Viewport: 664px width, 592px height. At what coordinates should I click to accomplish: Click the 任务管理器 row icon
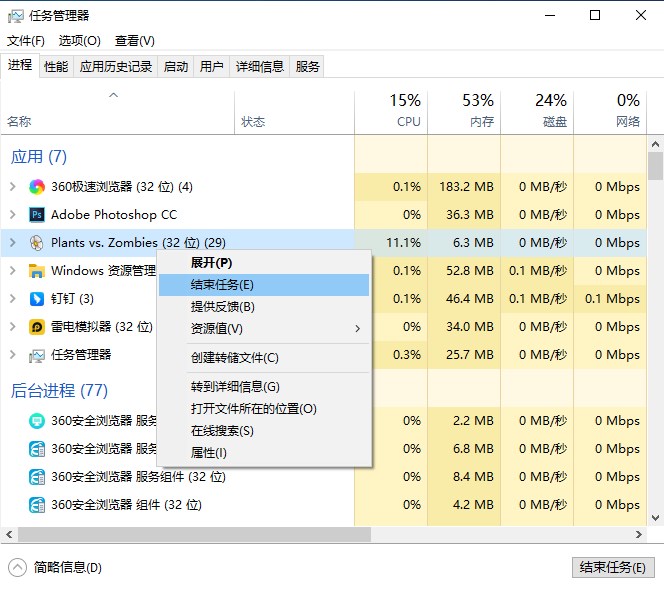37,355
